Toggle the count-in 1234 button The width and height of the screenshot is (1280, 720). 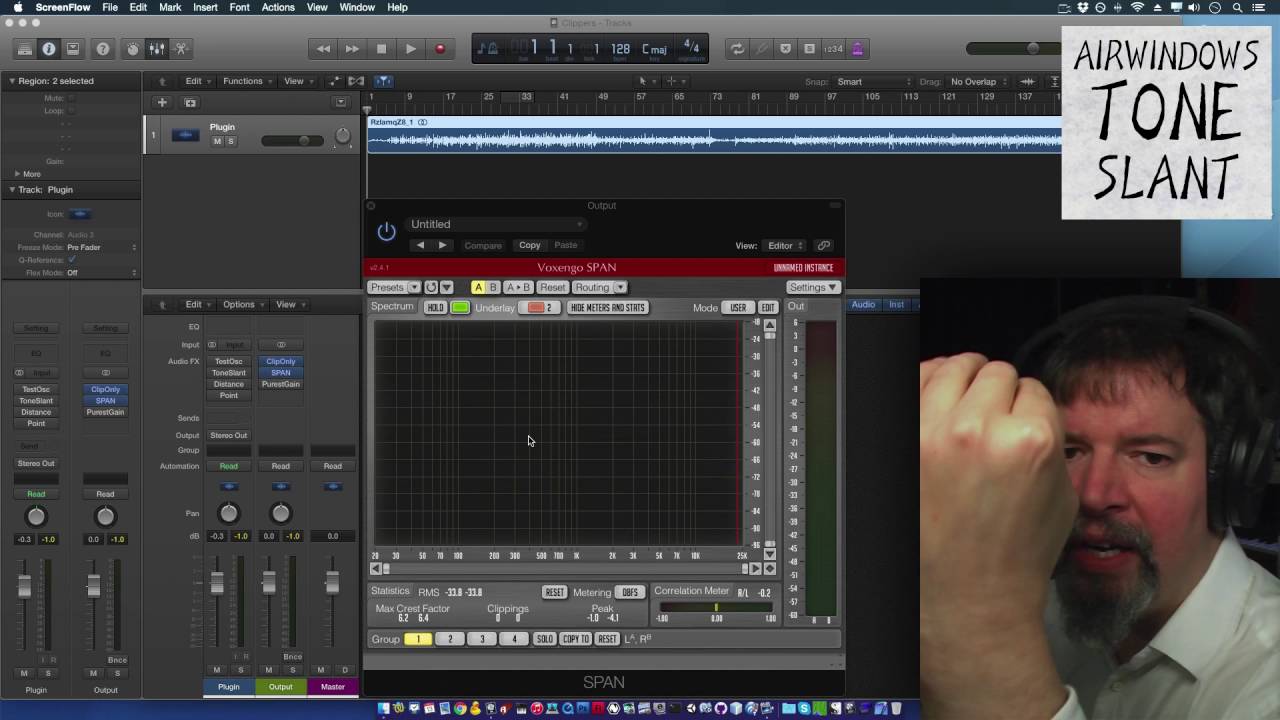[x=833, y=48]
